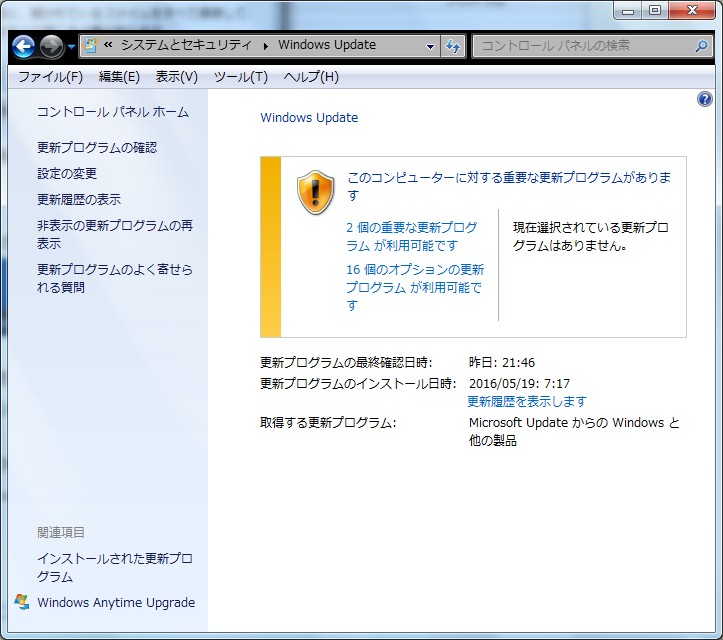Click 非表示の更新プログラムの再表示

coord(115,234)
